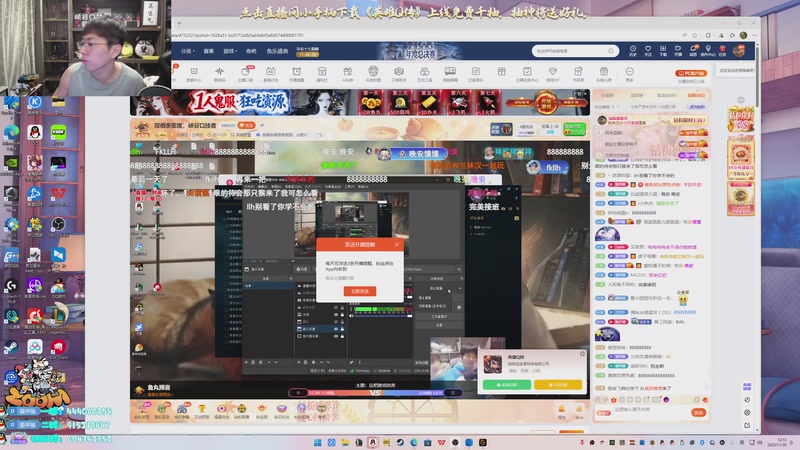Open Steam from the taskbar

[x=400, y=442]
